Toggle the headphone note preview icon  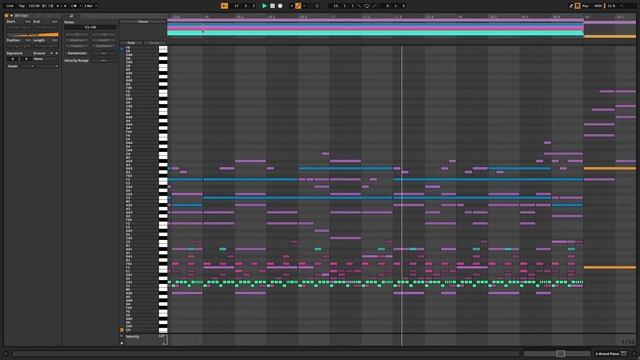point(122,49)
